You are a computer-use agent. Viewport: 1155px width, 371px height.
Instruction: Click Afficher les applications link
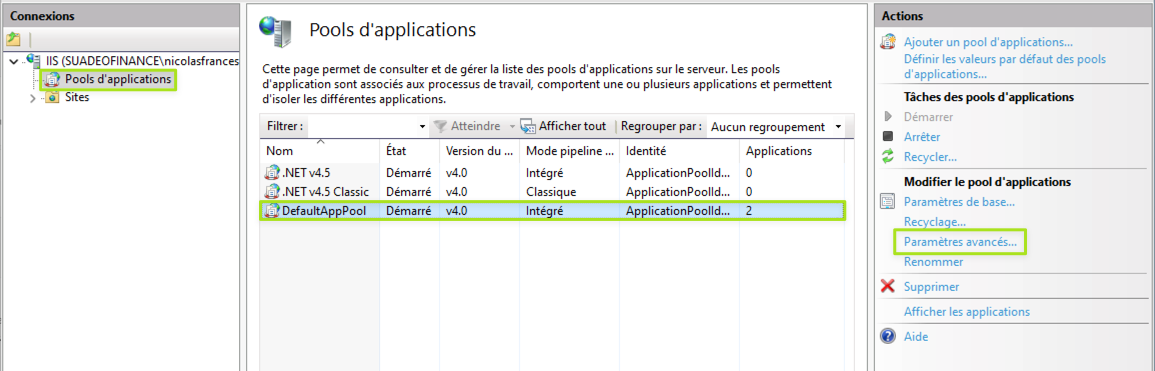click(966, 311)
